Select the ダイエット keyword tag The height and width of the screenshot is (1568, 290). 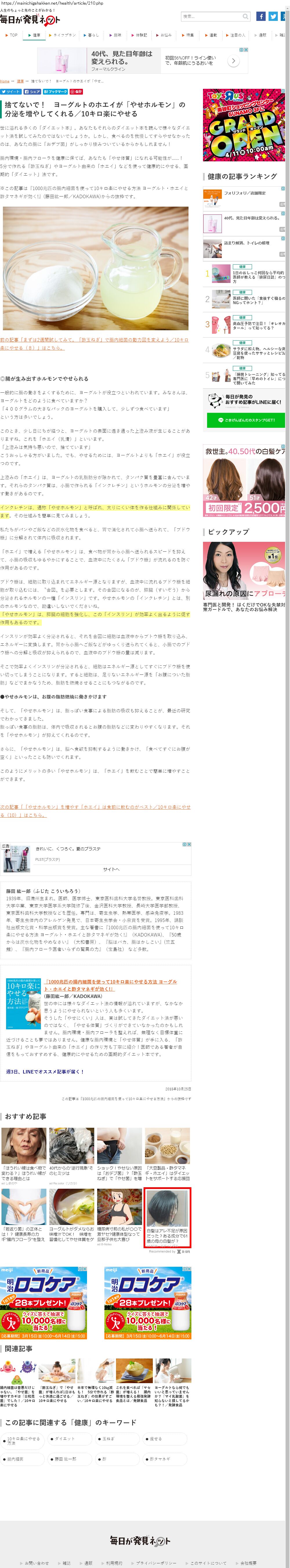point(69,1439)
